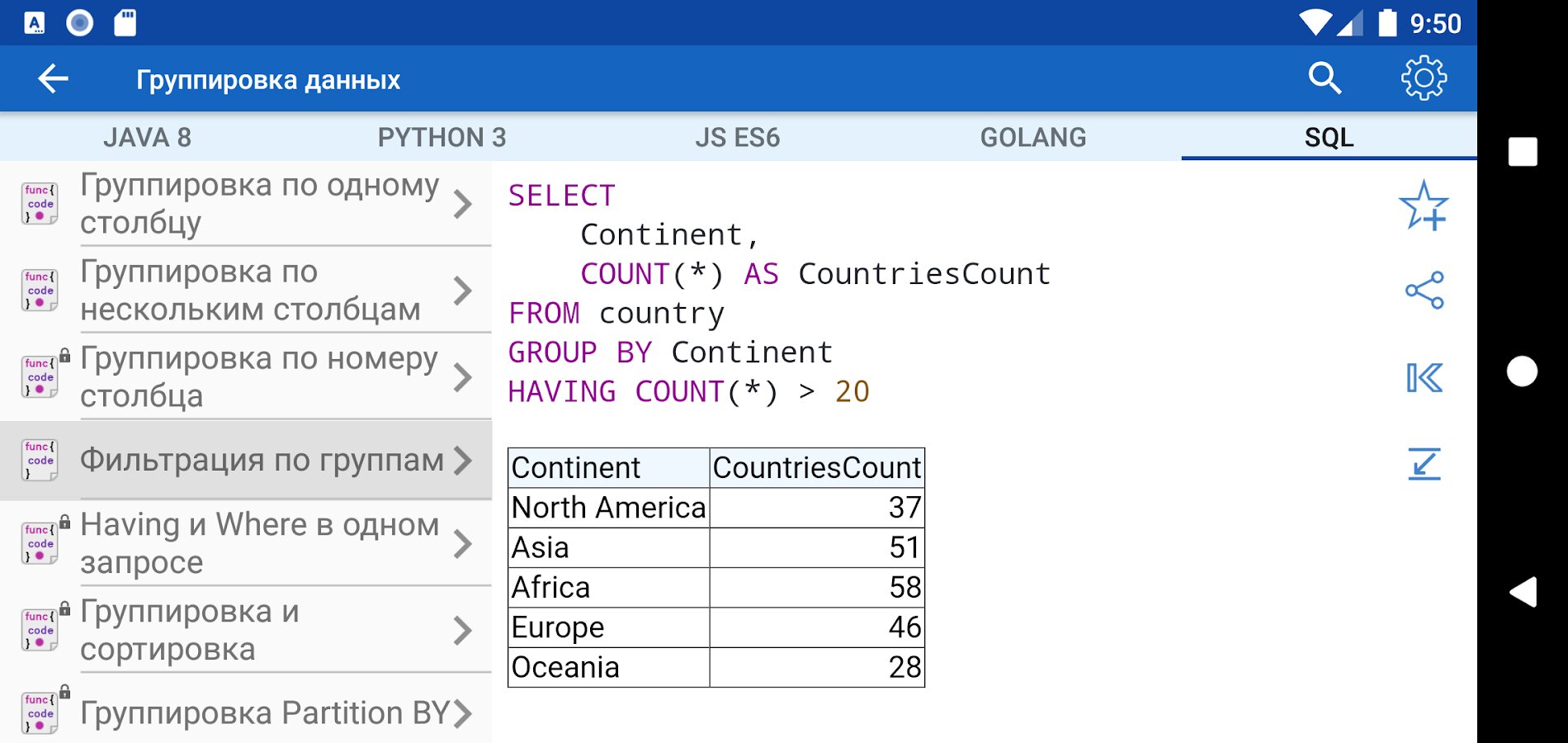Expand chevron for Группировка Partition BY
Viewport: 1568px width, 743px height.
pyautogui.click(x=463, y=713)
